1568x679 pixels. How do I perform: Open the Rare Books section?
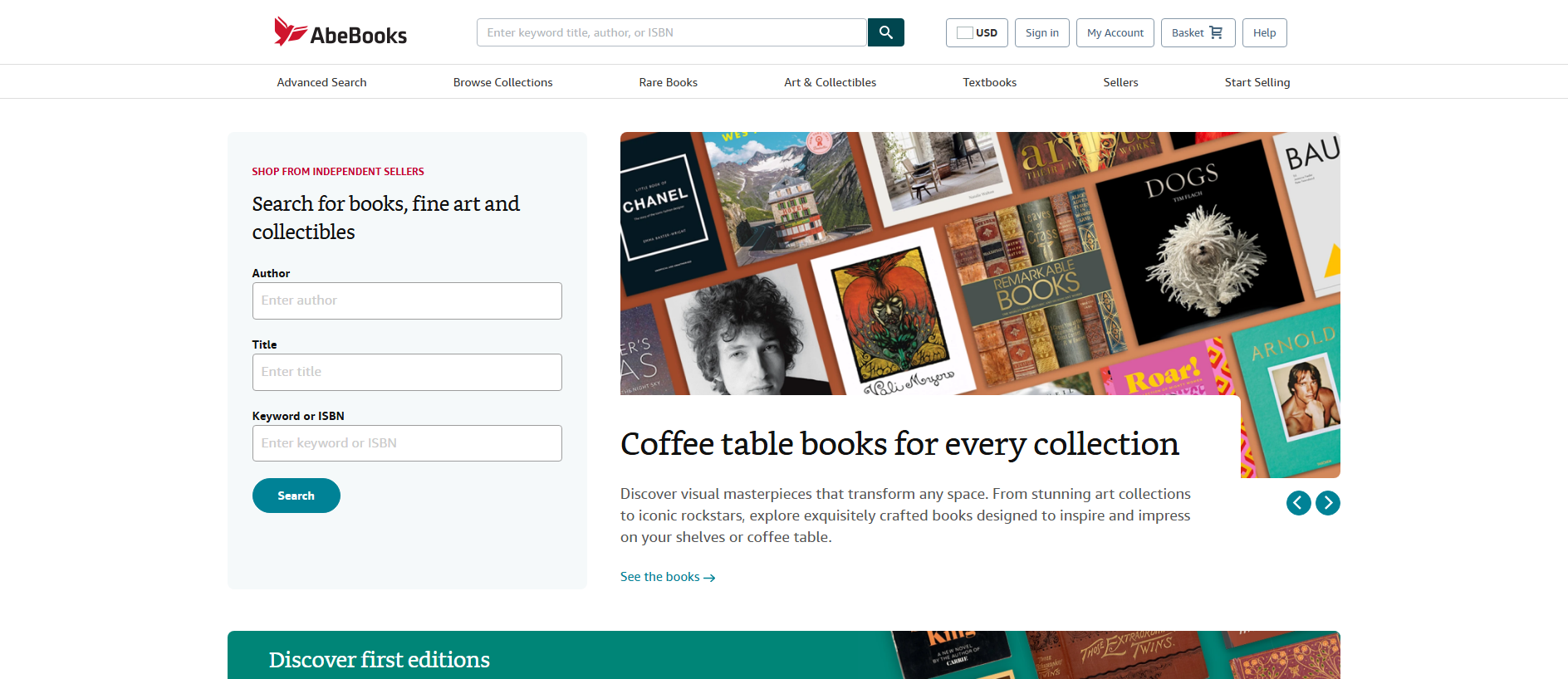(669, 82)
